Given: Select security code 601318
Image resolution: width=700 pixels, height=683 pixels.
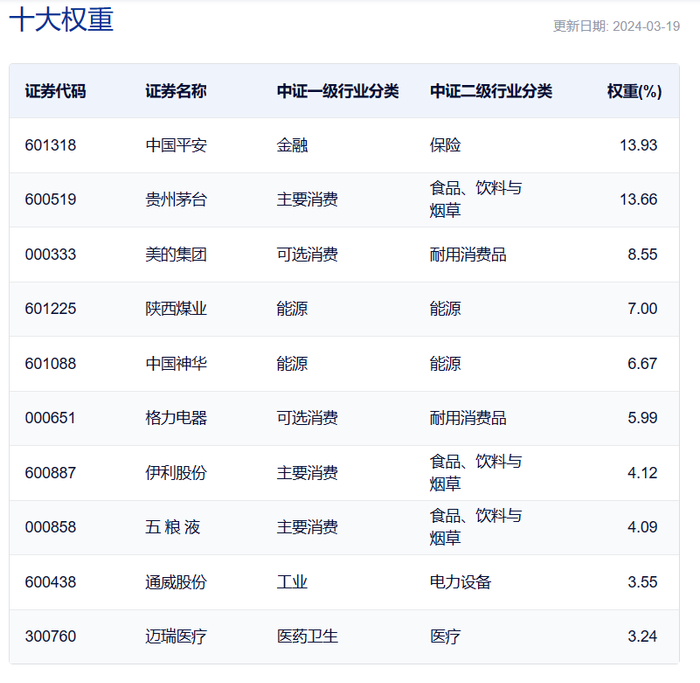Looking at the screenshot, I should 50,145.
